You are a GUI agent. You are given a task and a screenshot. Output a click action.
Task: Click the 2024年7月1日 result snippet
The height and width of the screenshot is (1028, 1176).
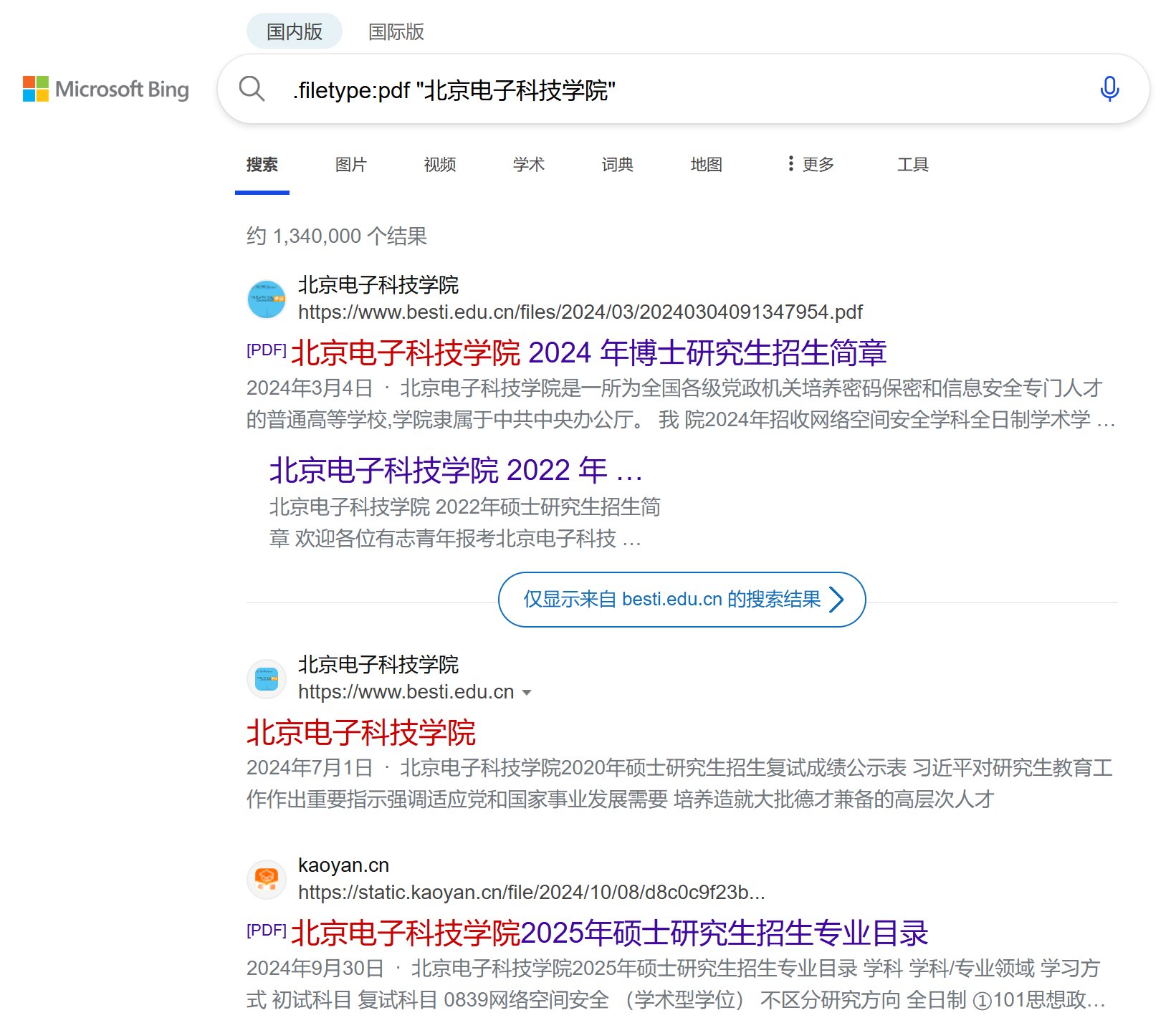click(680, 784)
